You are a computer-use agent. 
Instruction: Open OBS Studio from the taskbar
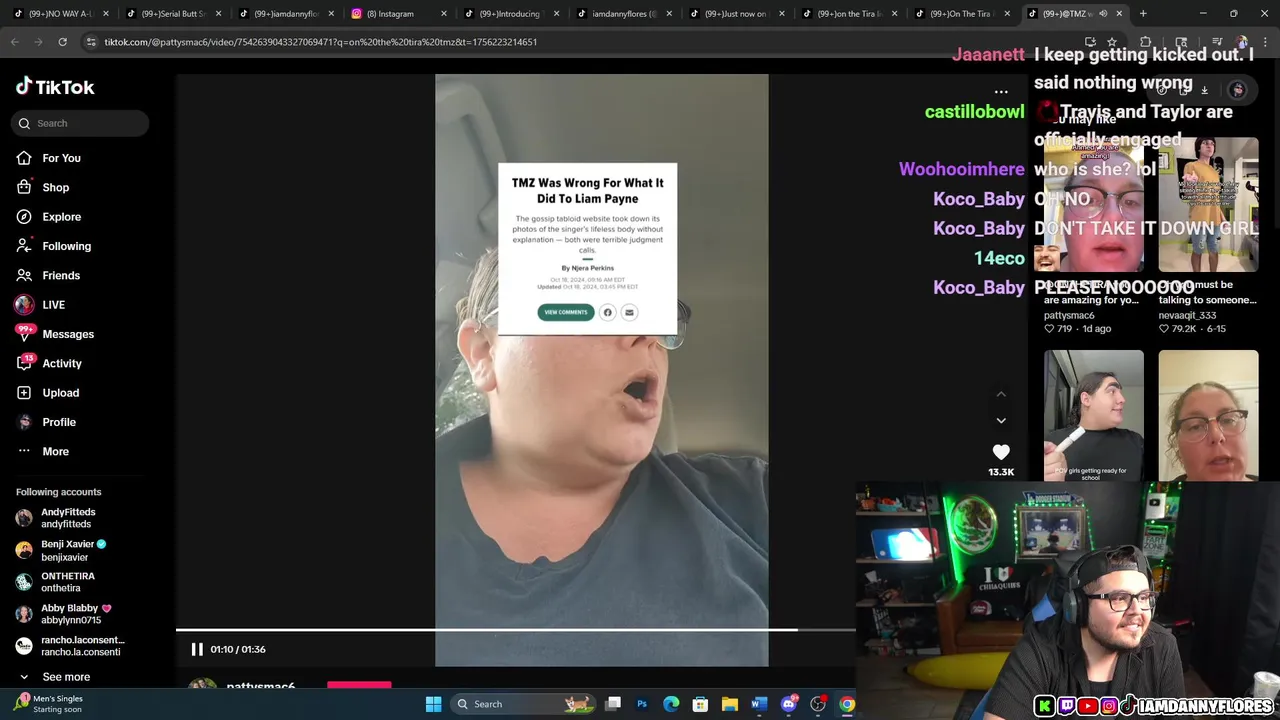(x=817, y=704)
